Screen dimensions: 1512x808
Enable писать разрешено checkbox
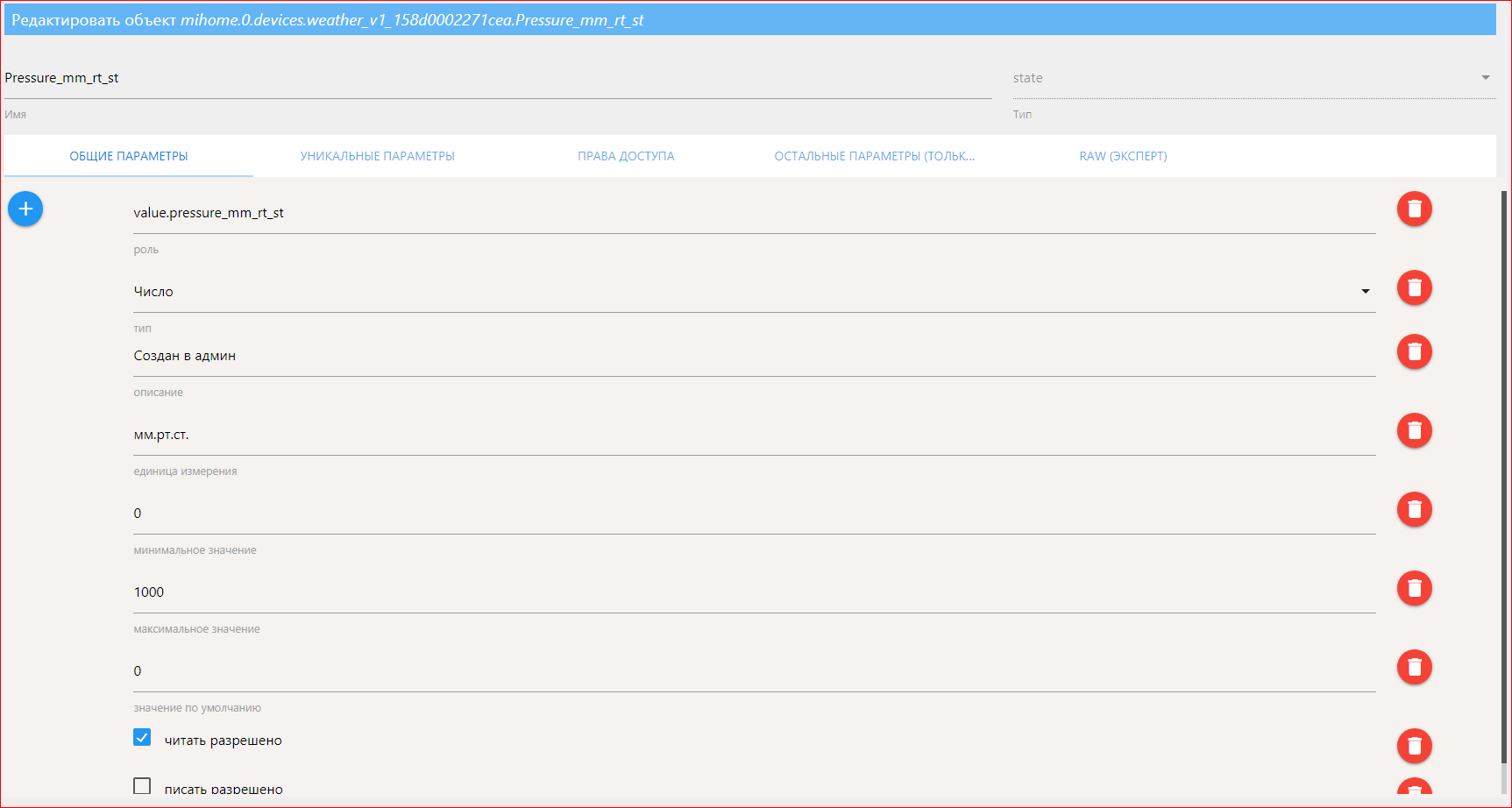click(142, 786)
